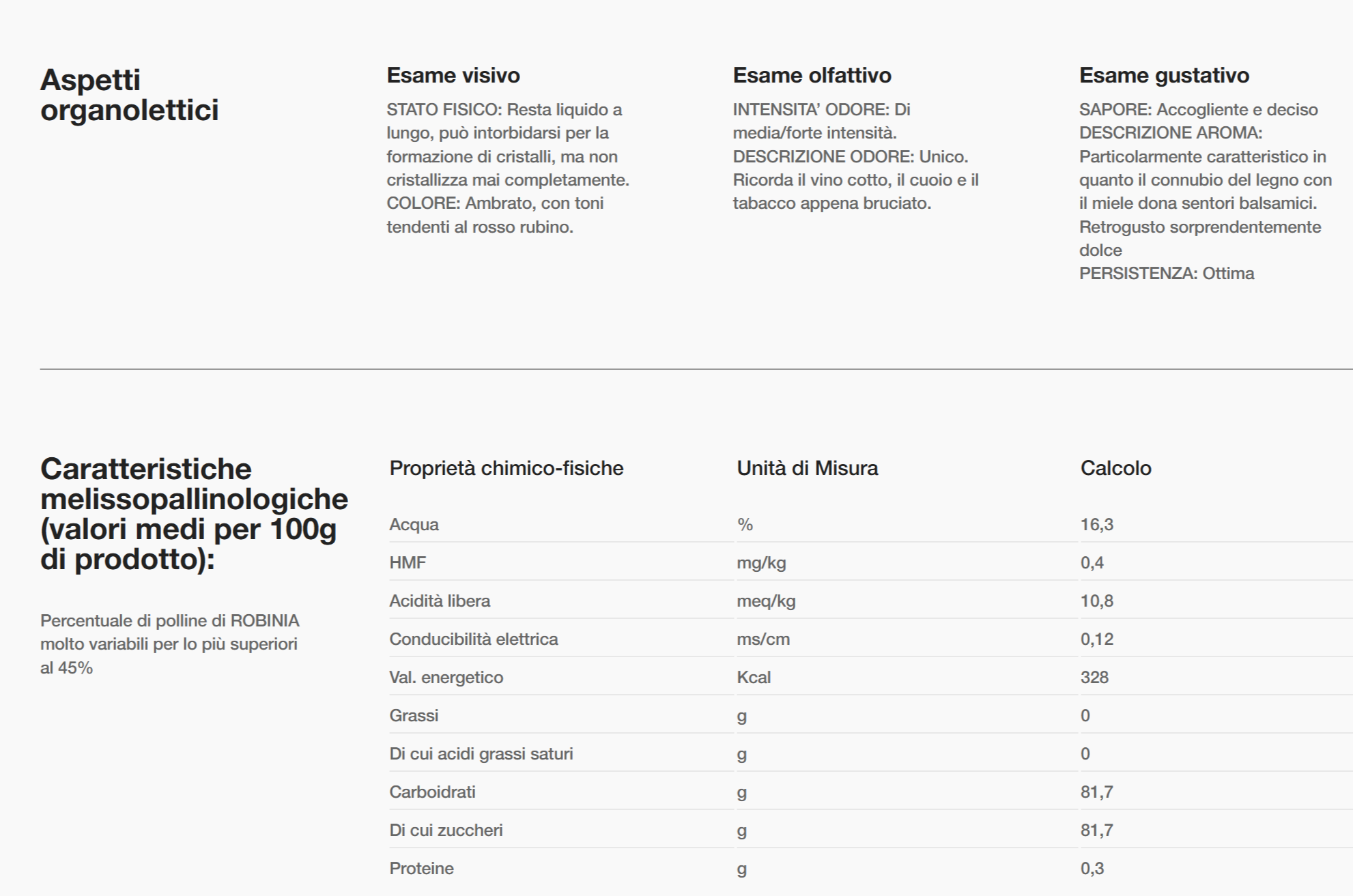Click the 'Proteine' row label
This screenshot has width=1353, height=896.
(421, 869)
